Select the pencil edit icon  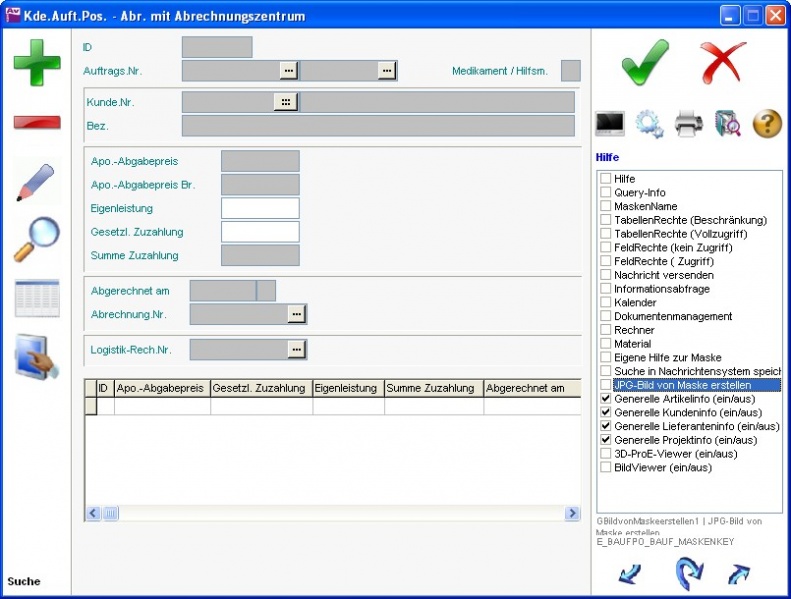pos(37,182)
